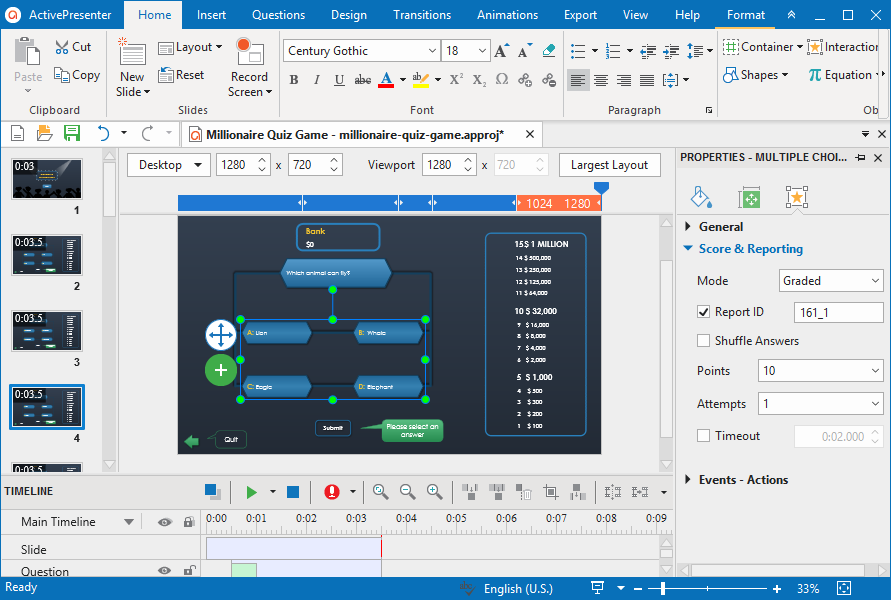892x601 pixels.
Task: Click the Largest Layout button
Action: pyautogui.click(x=609, y=165)
